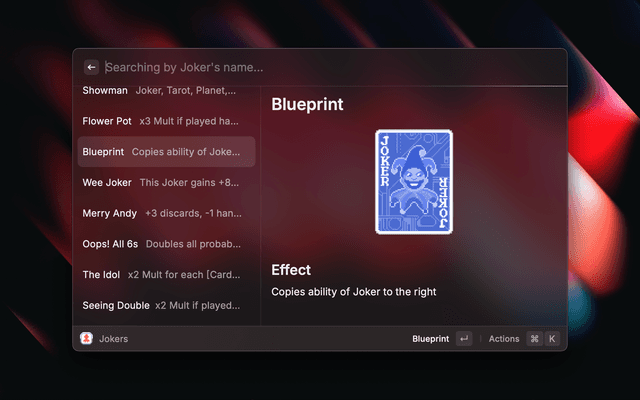This screenshot has width=640, height=400.
Task: Choose The Idol from the list
Action: click(167, 275)
